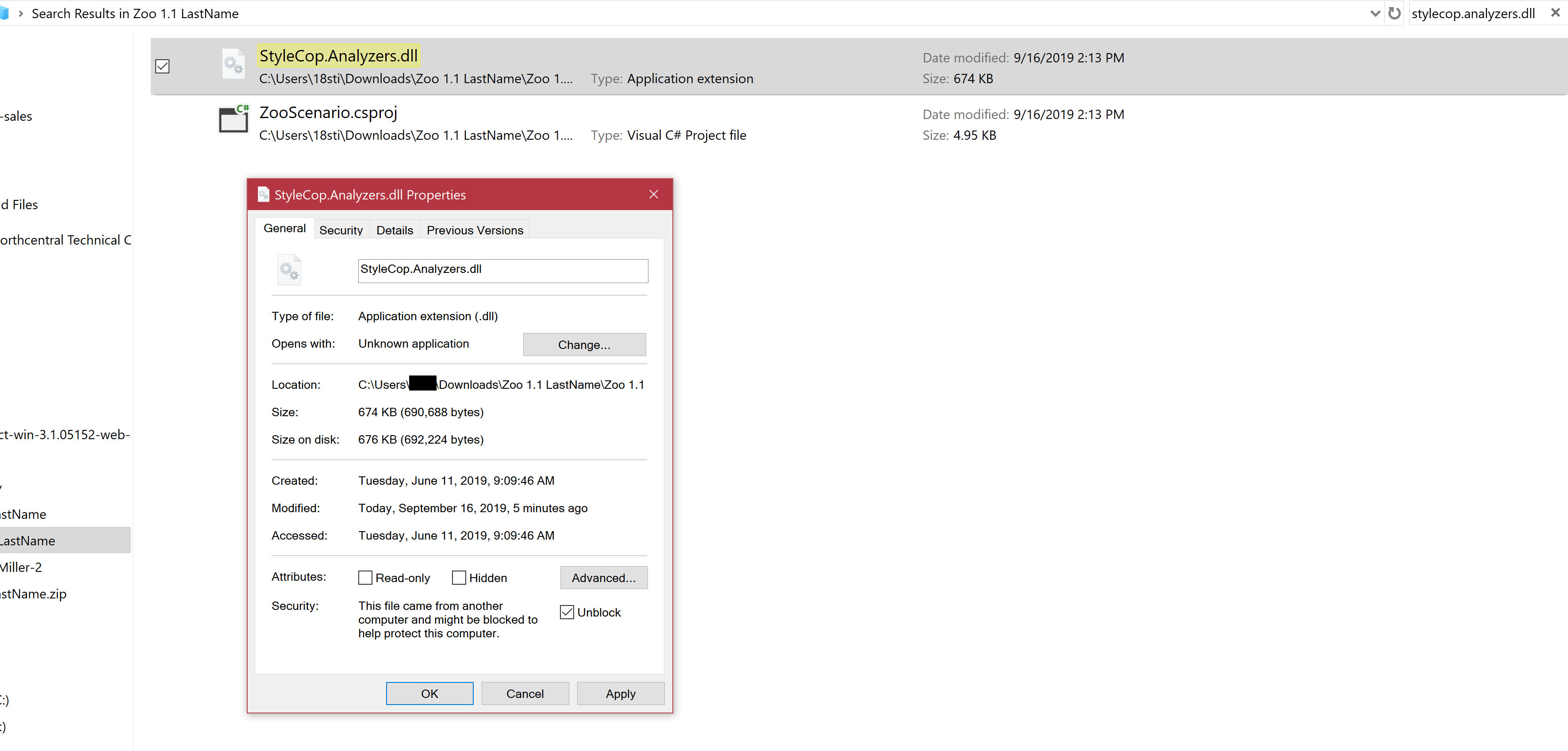Clear the search box with the X icon
The height and width of the screenshot is (751, 1568).
coord(1555,13)
